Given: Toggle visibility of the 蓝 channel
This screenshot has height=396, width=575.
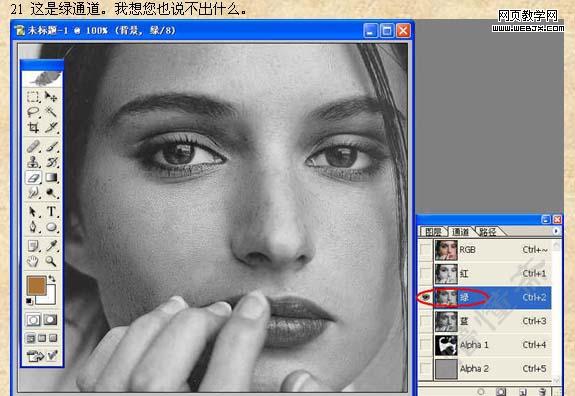Looking at the screenshot, I should [425, 322].
